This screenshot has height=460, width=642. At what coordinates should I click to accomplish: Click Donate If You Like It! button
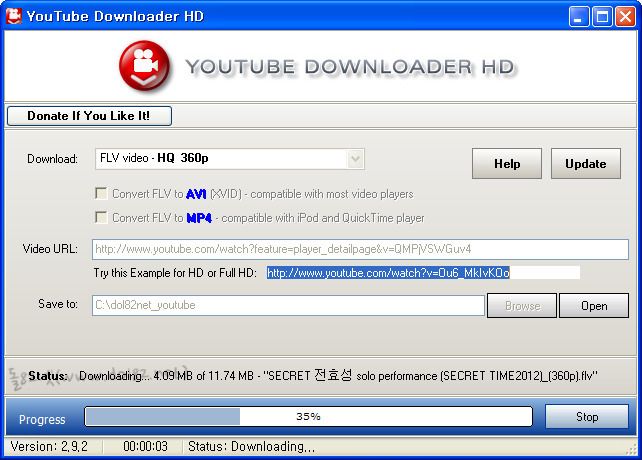[89, 116]
